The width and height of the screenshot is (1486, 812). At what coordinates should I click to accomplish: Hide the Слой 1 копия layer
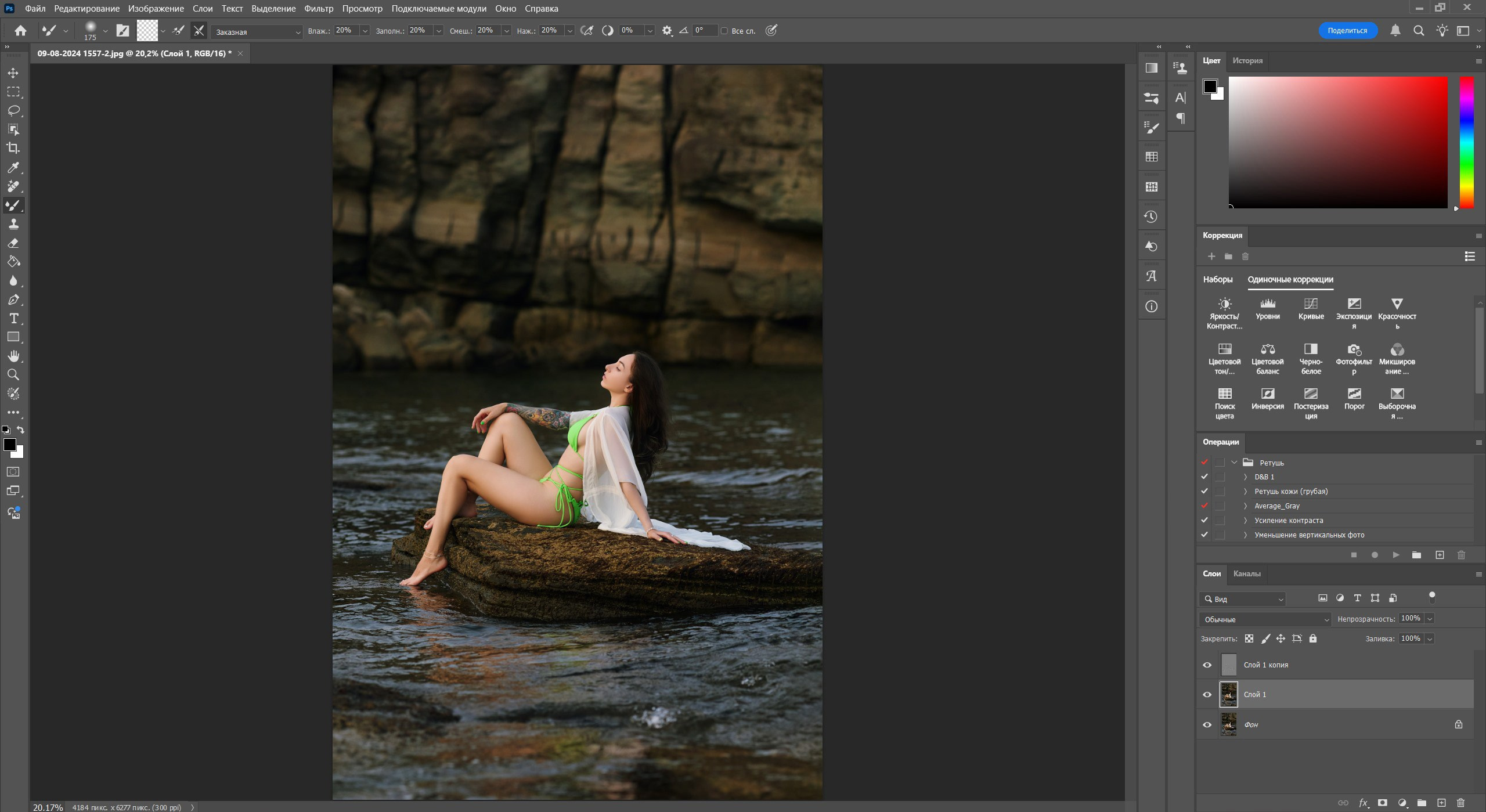point(1207,665)
